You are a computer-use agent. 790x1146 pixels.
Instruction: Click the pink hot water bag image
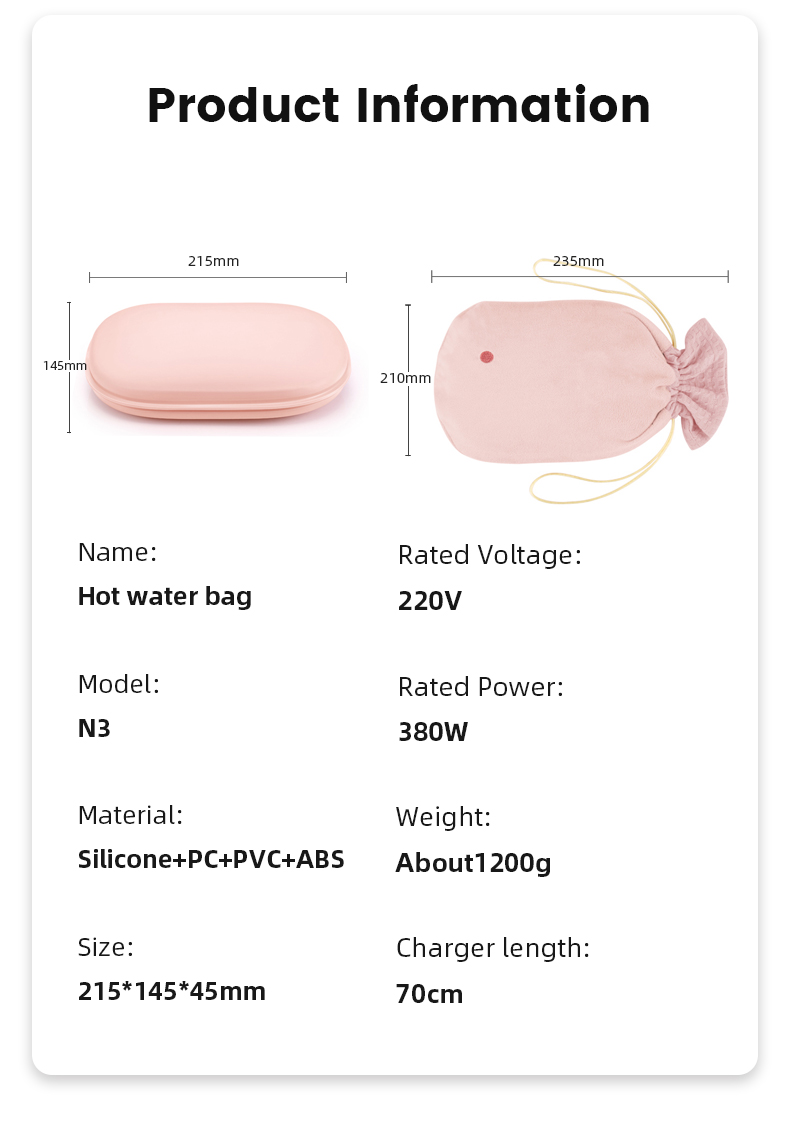pos(218,363)
